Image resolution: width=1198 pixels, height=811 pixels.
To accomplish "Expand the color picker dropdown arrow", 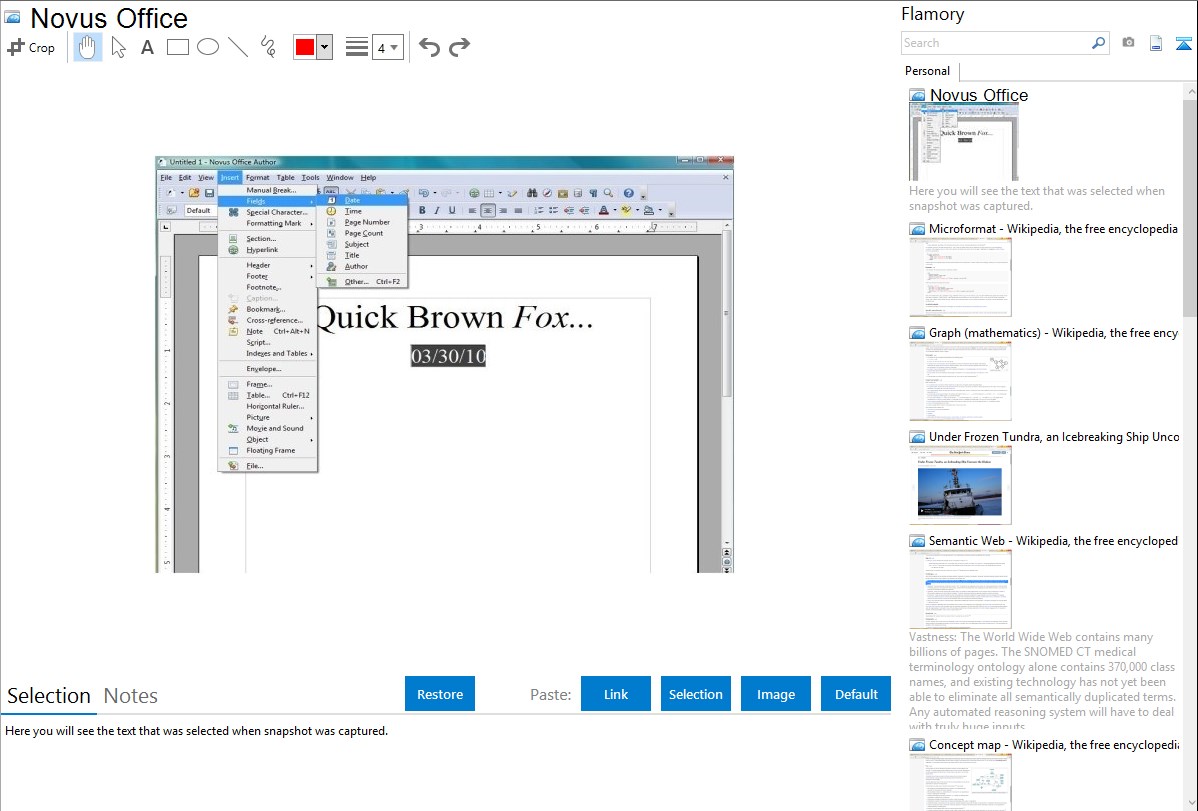I will click(325, 47).
